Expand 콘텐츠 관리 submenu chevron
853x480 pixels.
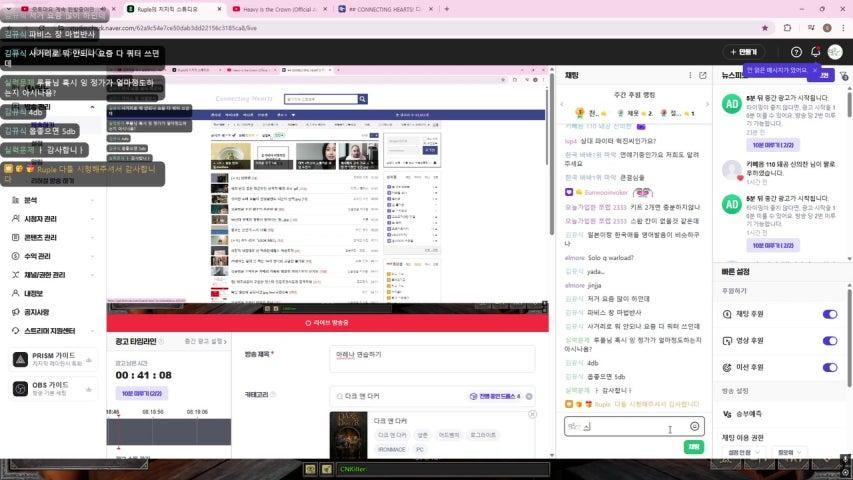[92, 237]
